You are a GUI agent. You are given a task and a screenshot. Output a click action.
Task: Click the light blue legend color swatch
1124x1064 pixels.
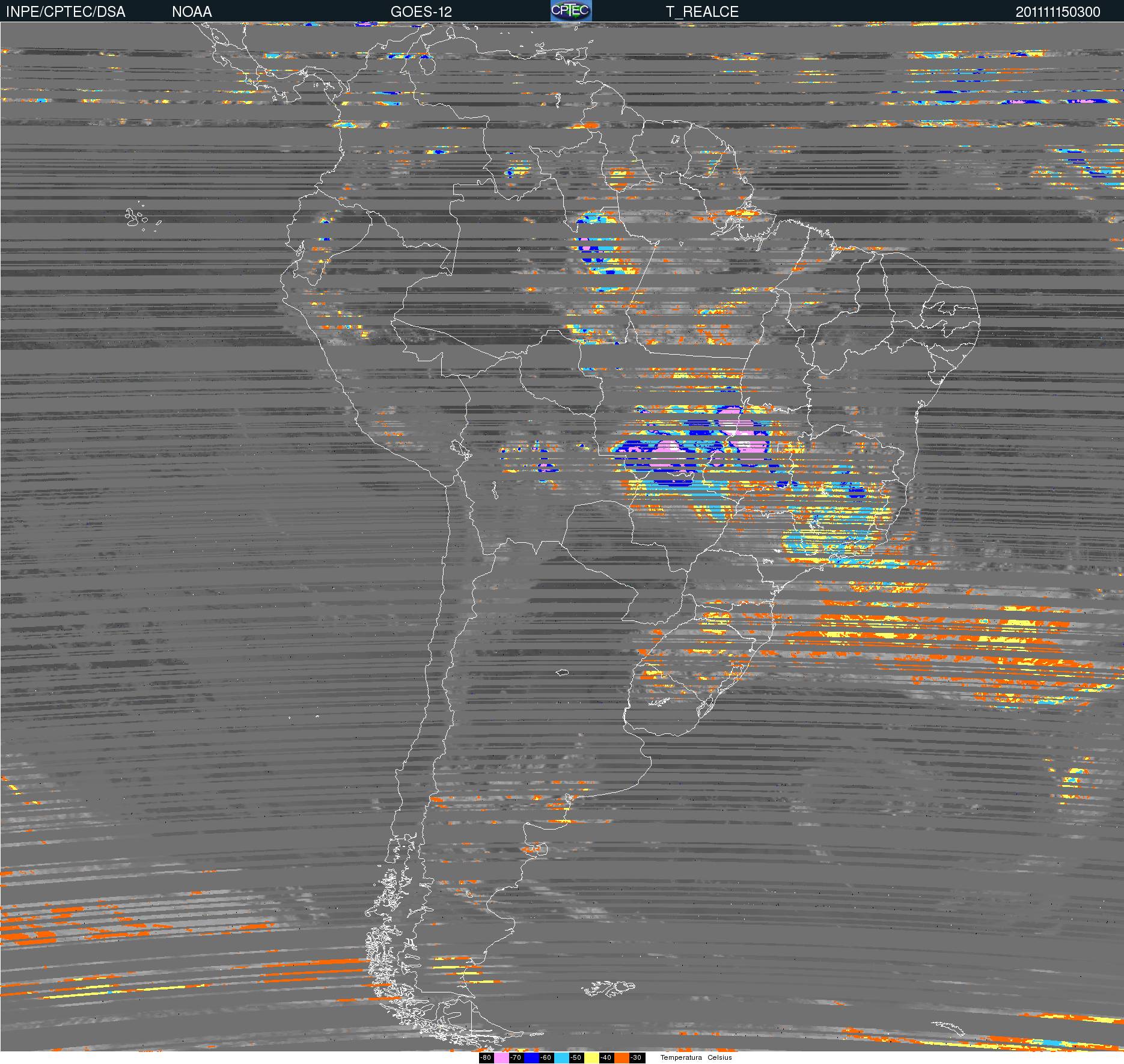pos(561,1058)
